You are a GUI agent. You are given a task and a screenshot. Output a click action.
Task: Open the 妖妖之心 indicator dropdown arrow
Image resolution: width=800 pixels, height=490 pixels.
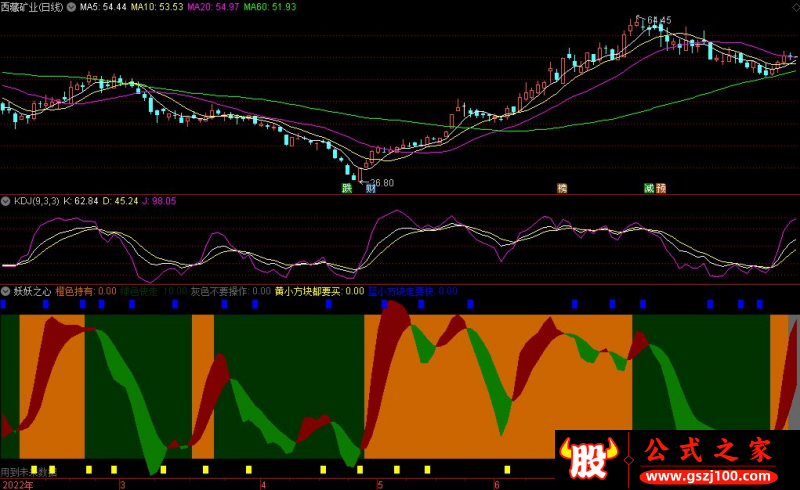click(6, 291)
